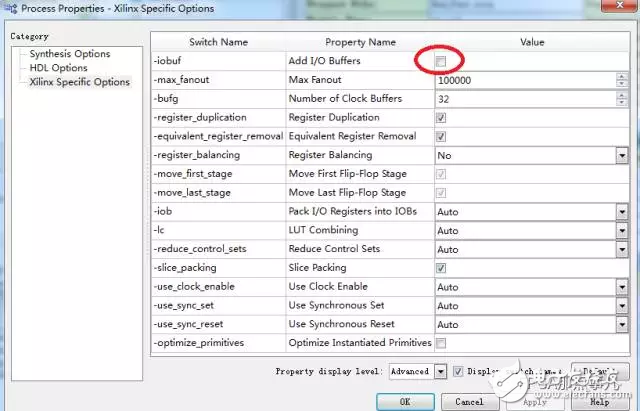Uncheck the Register Duplication checkbox

(441, 118)
